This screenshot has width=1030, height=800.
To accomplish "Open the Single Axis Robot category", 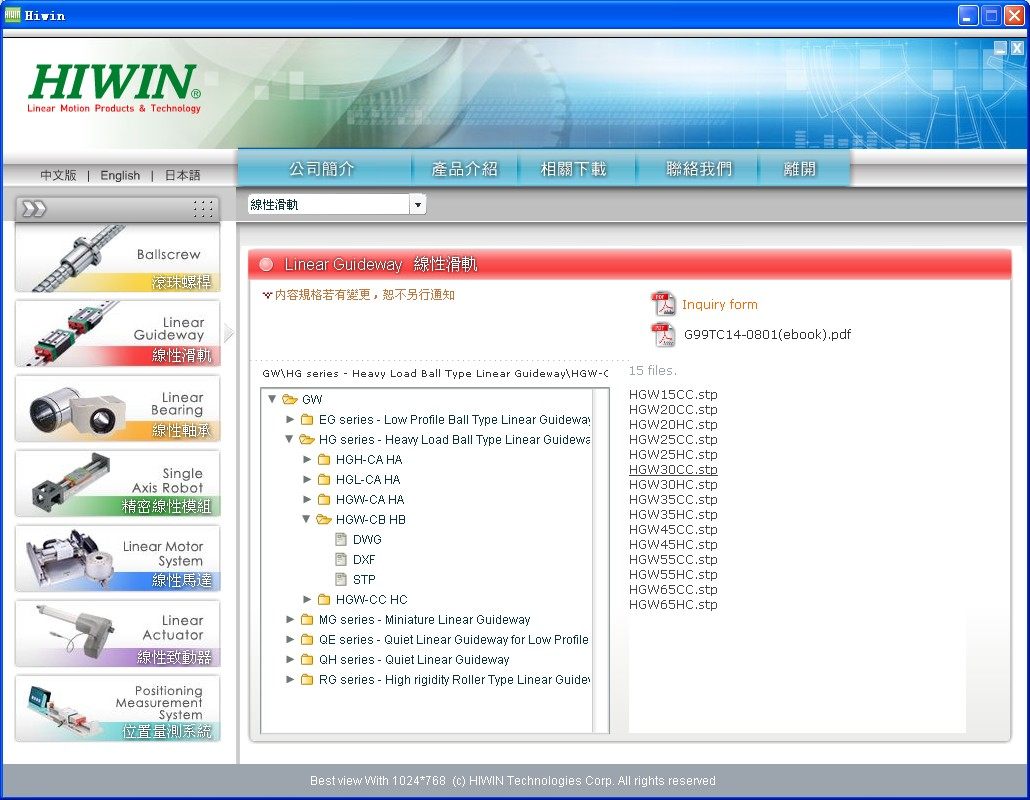I will [x=118, y=484].
